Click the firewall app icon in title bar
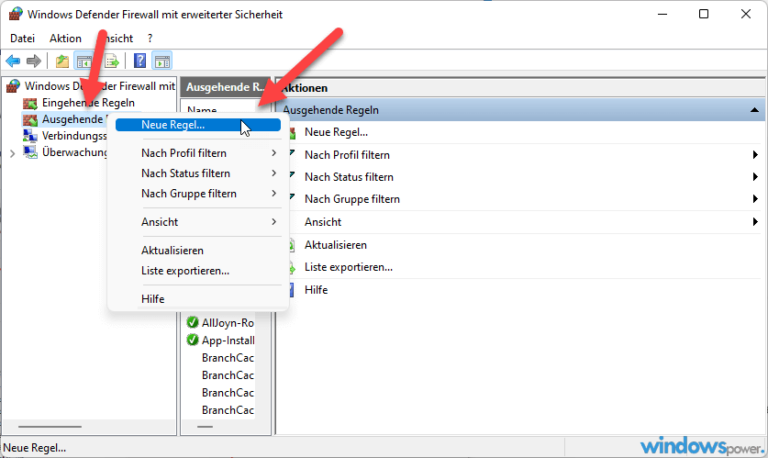This screenshot has height=458, width=768. [16, 14]
